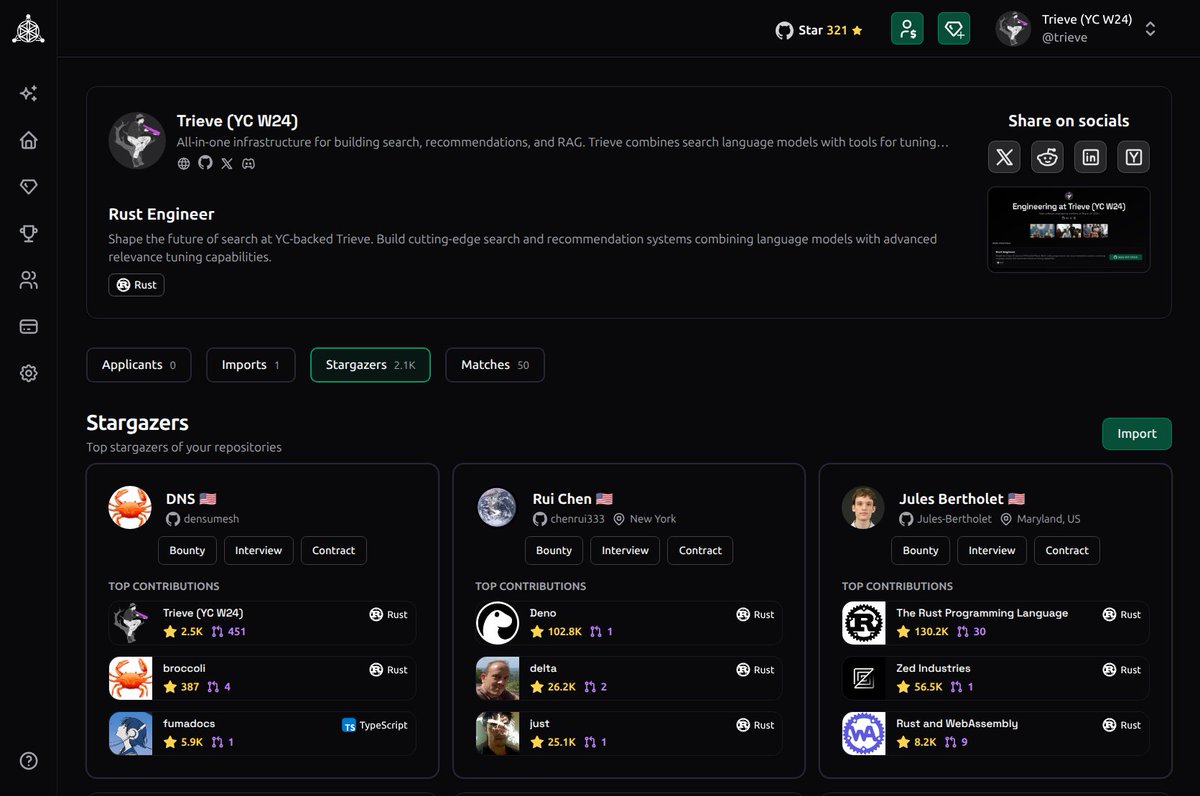Open the credit card icon in sidebar
The image size is (1200, 796).
coord(29,326)
